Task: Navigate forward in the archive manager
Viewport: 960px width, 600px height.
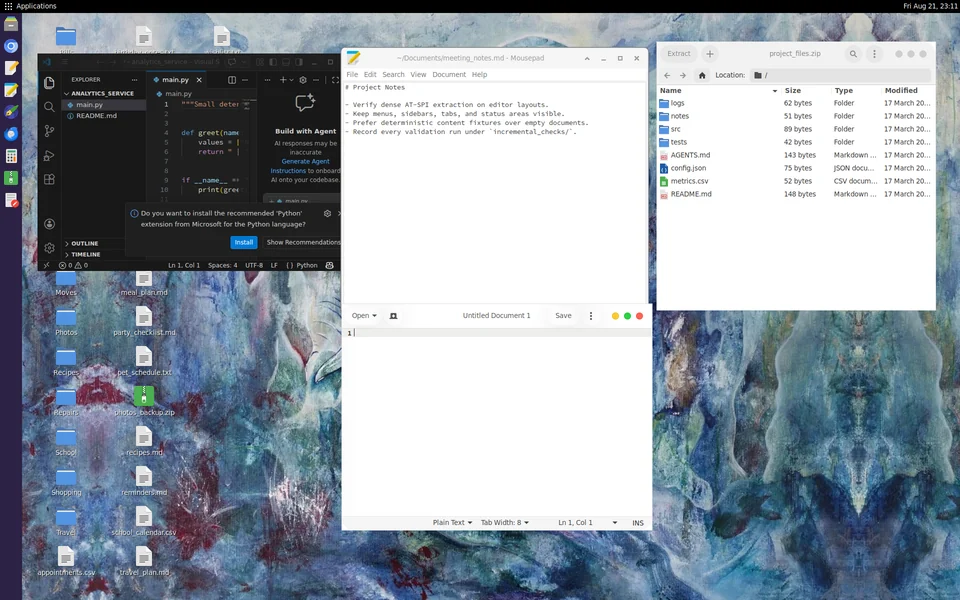Action: [683, 75]
